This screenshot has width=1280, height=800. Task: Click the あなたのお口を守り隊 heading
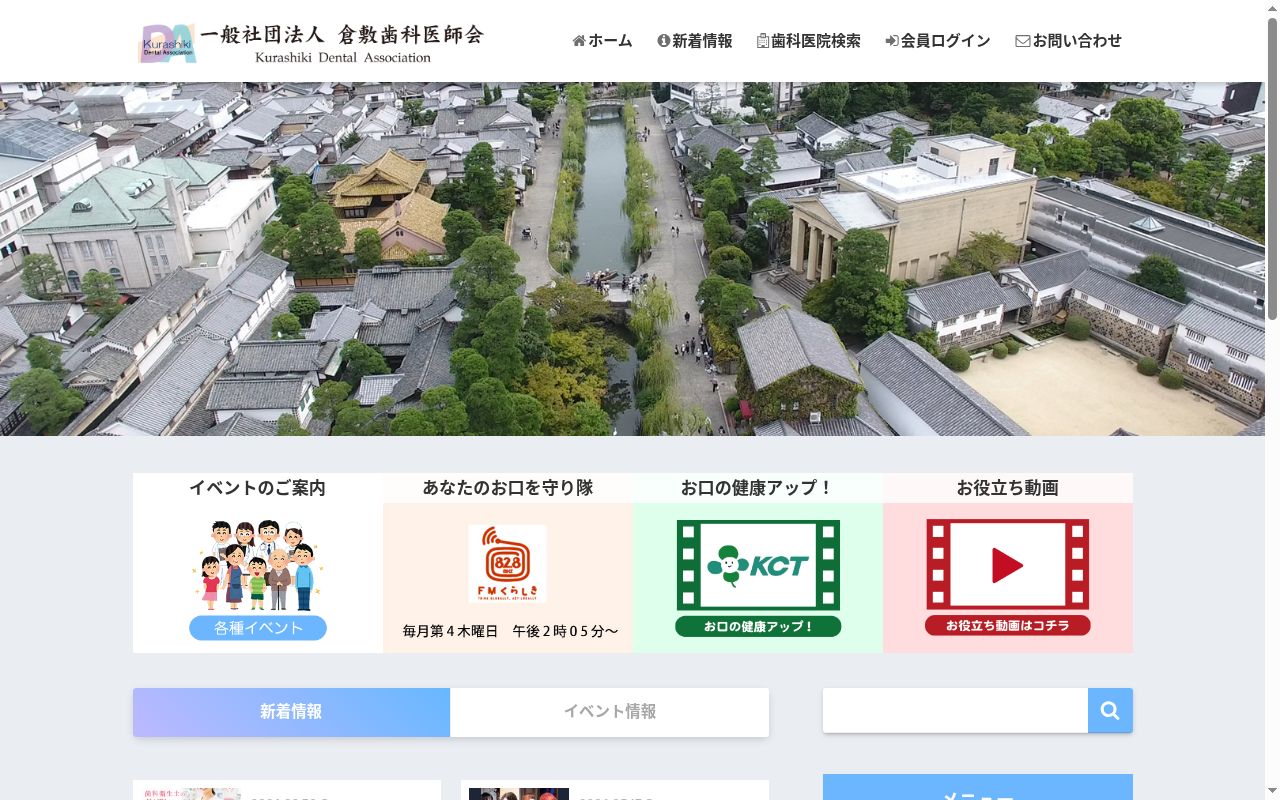[508, 488]
